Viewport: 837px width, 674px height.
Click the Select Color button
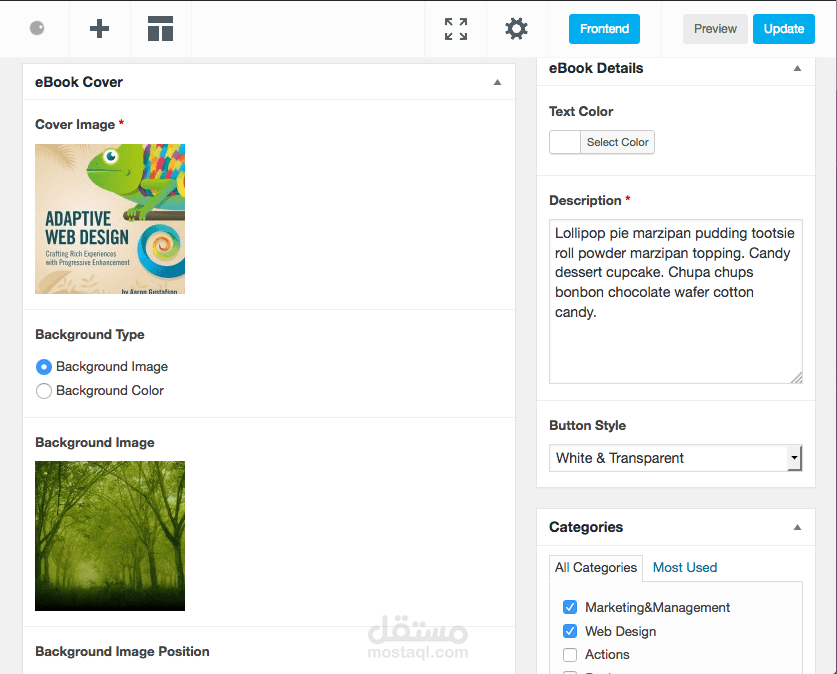pos(618,142)
